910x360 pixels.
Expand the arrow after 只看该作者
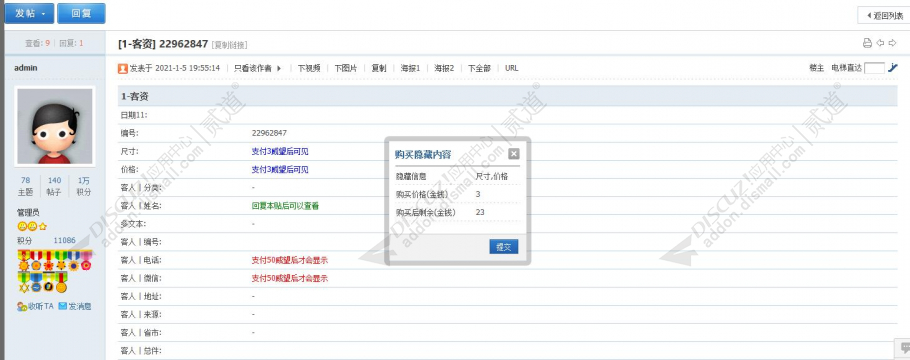tap(279, 68)
